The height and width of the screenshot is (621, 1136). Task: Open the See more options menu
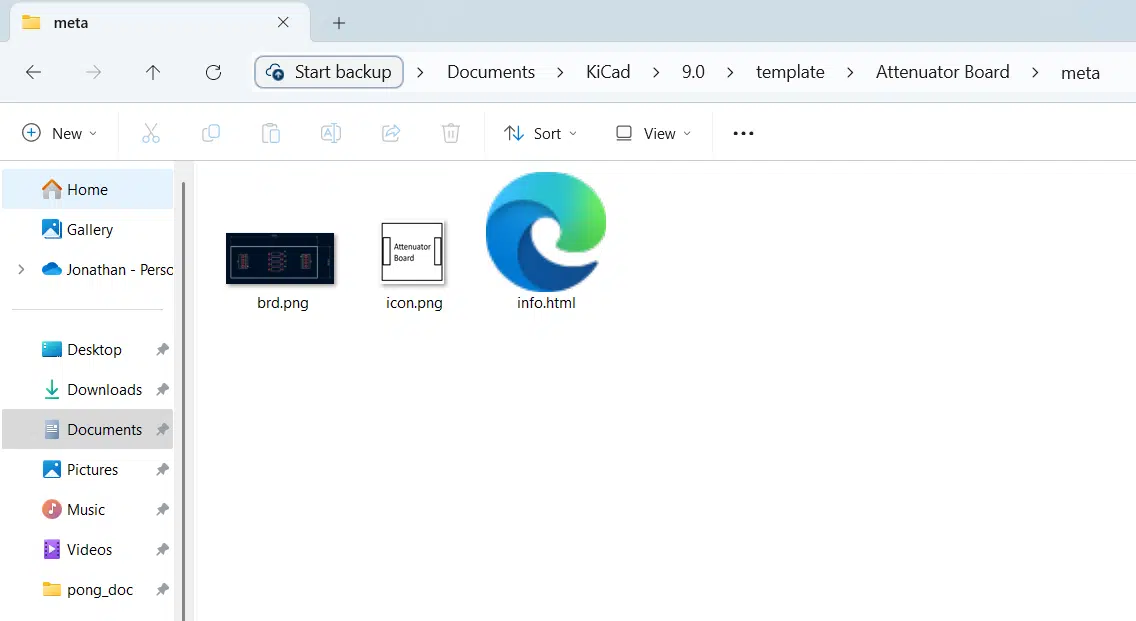coord(743,133)
